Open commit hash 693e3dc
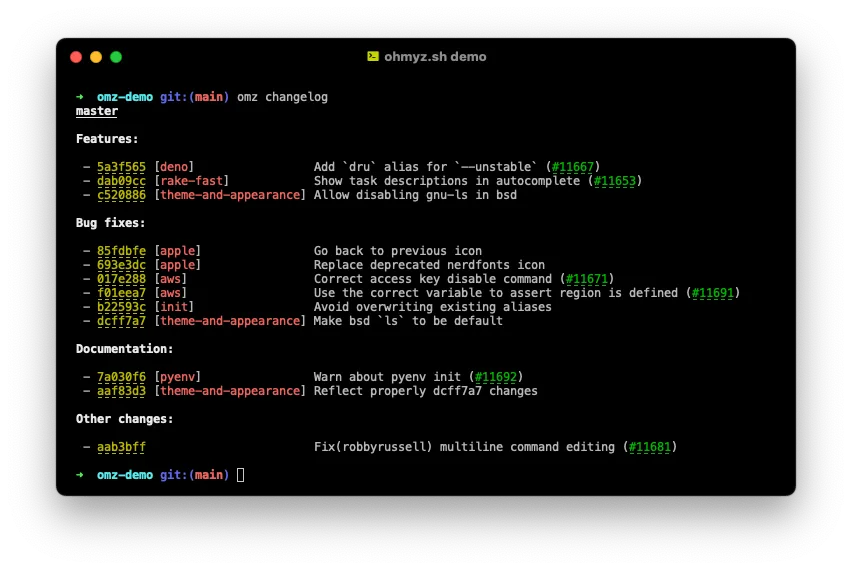 [x=121, y=265]
